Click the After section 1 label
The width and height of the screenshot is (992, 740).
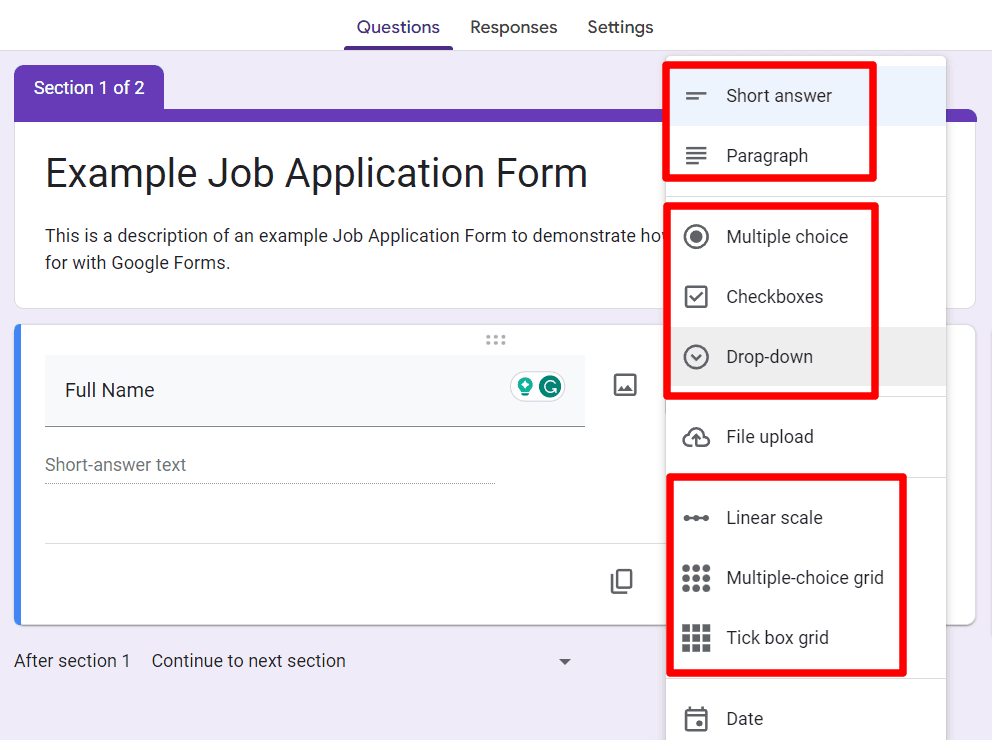pos(72,661)
